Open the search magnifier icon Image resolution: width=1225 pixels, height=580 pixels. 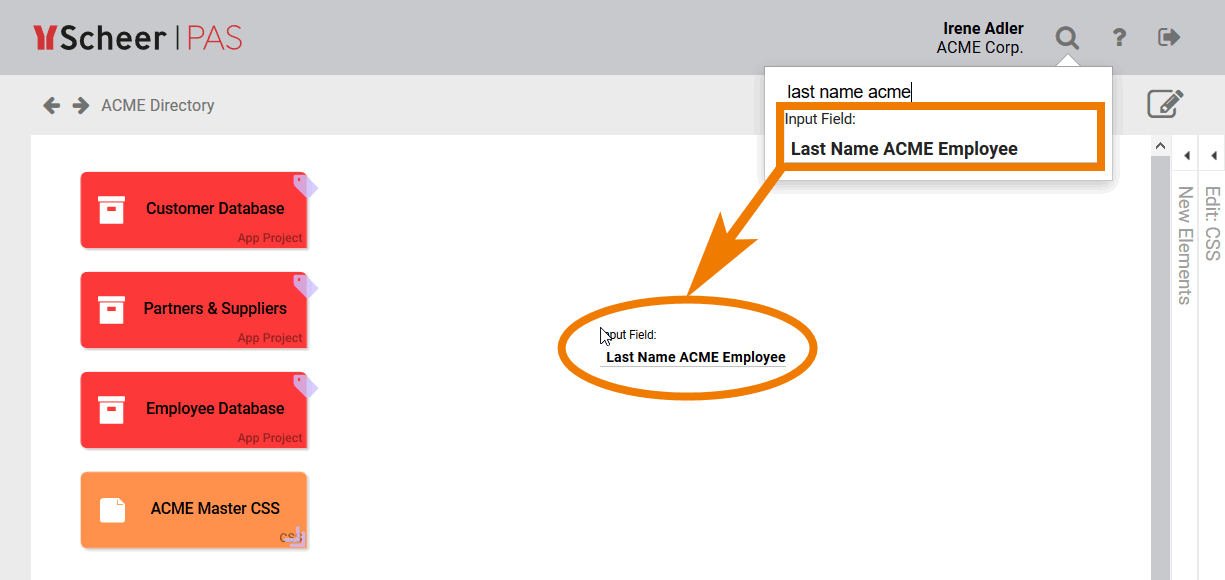1068,38
